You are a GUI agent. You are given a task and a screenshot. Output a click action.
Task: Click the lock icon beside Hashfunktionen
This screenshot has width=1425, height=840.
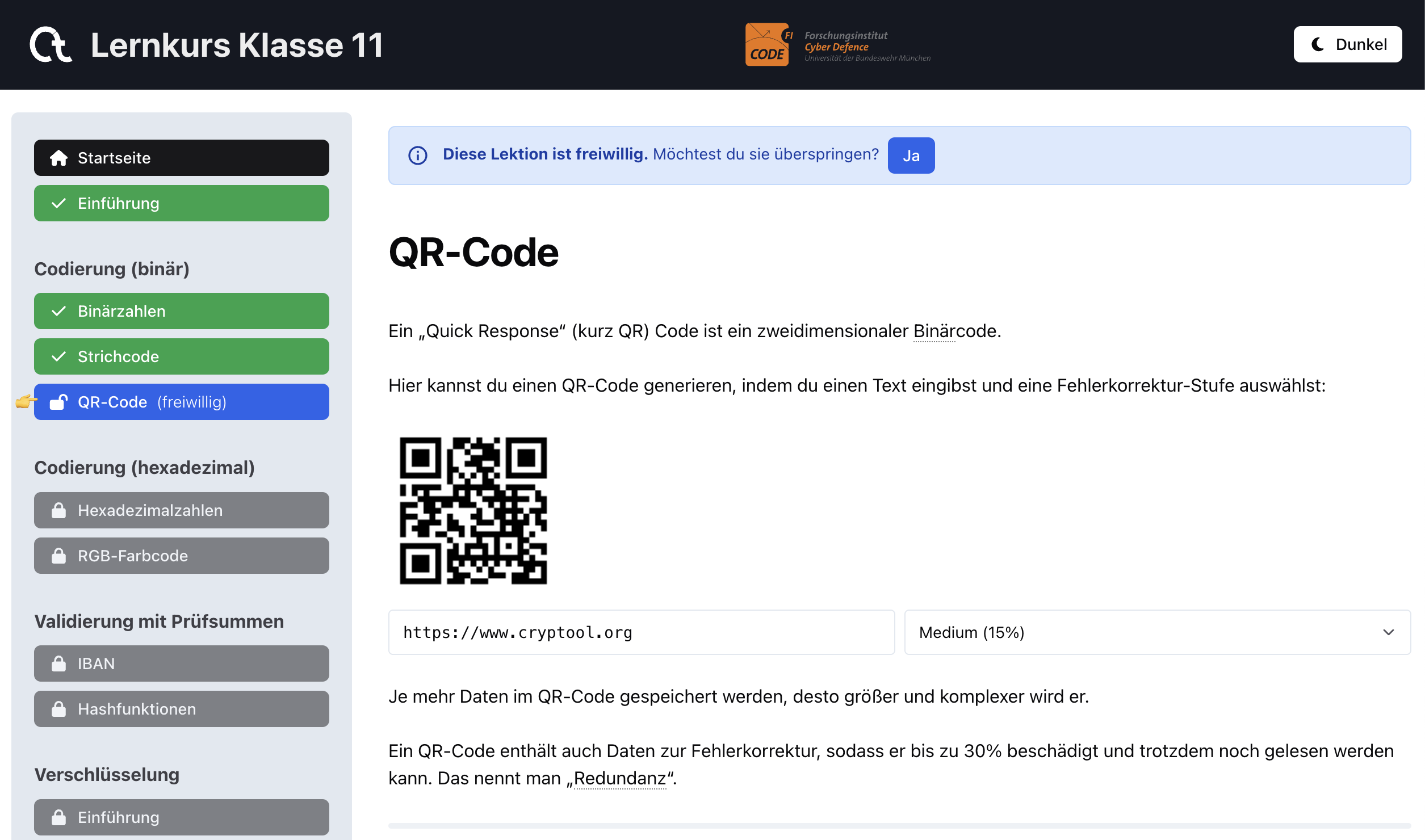59,708
